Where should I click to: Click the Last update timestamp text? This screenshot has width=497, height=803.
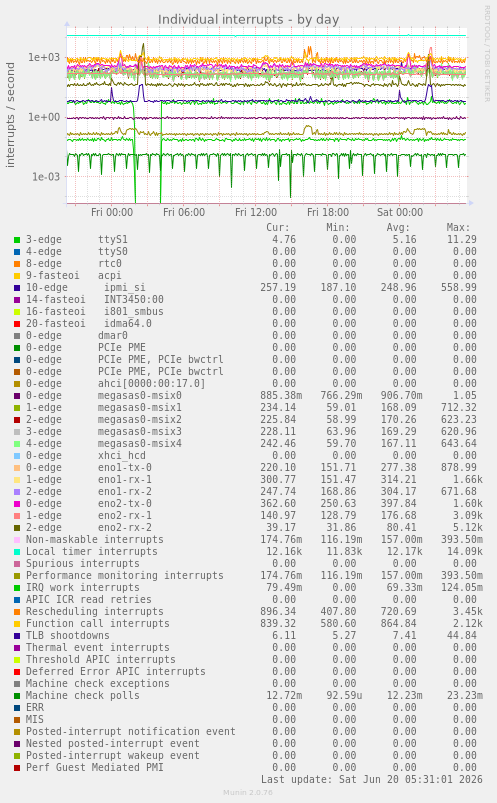click(x=371, y=779)
